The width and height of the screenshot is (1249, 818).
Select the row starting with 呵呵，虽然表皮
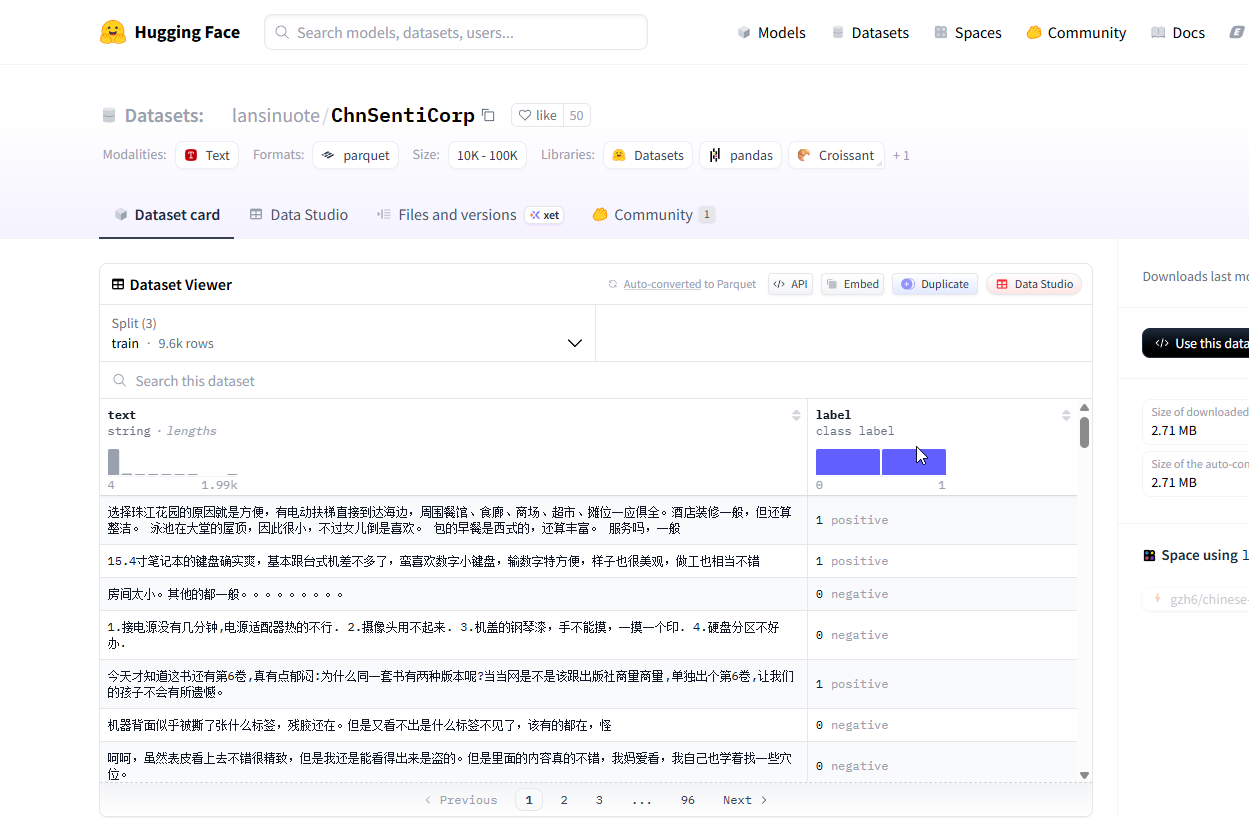click(x=589, y=763)
